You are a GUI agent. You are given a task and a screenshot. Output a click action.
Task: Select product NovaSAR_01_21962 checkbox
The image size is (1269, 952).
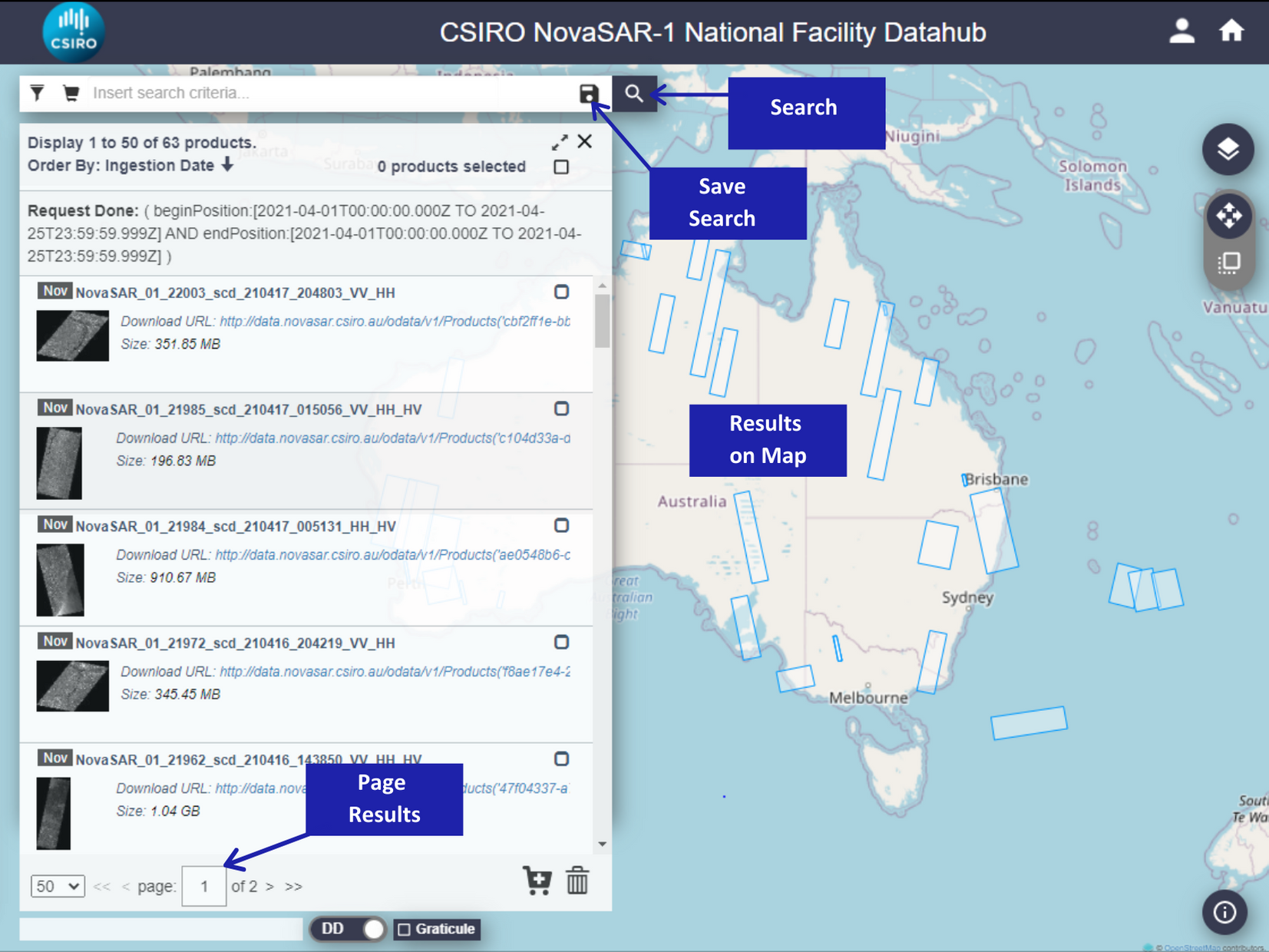click(x=562, y=759)
